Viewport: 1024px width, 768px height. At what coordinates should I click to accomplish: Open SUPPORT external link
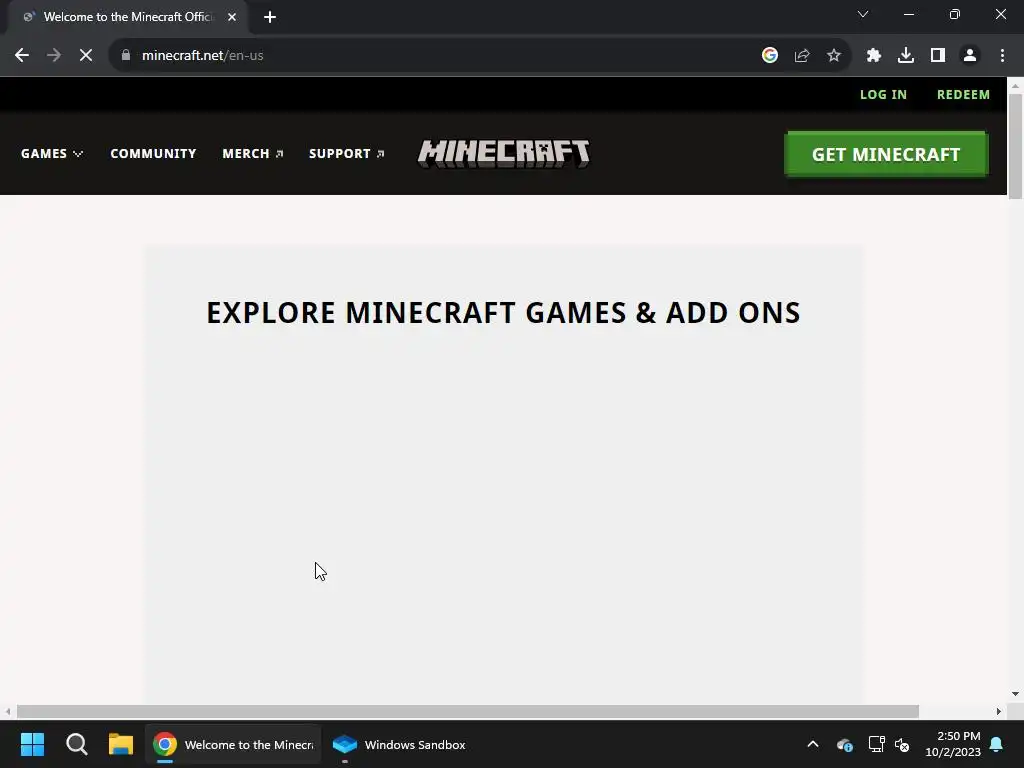(x=346, y=153)
